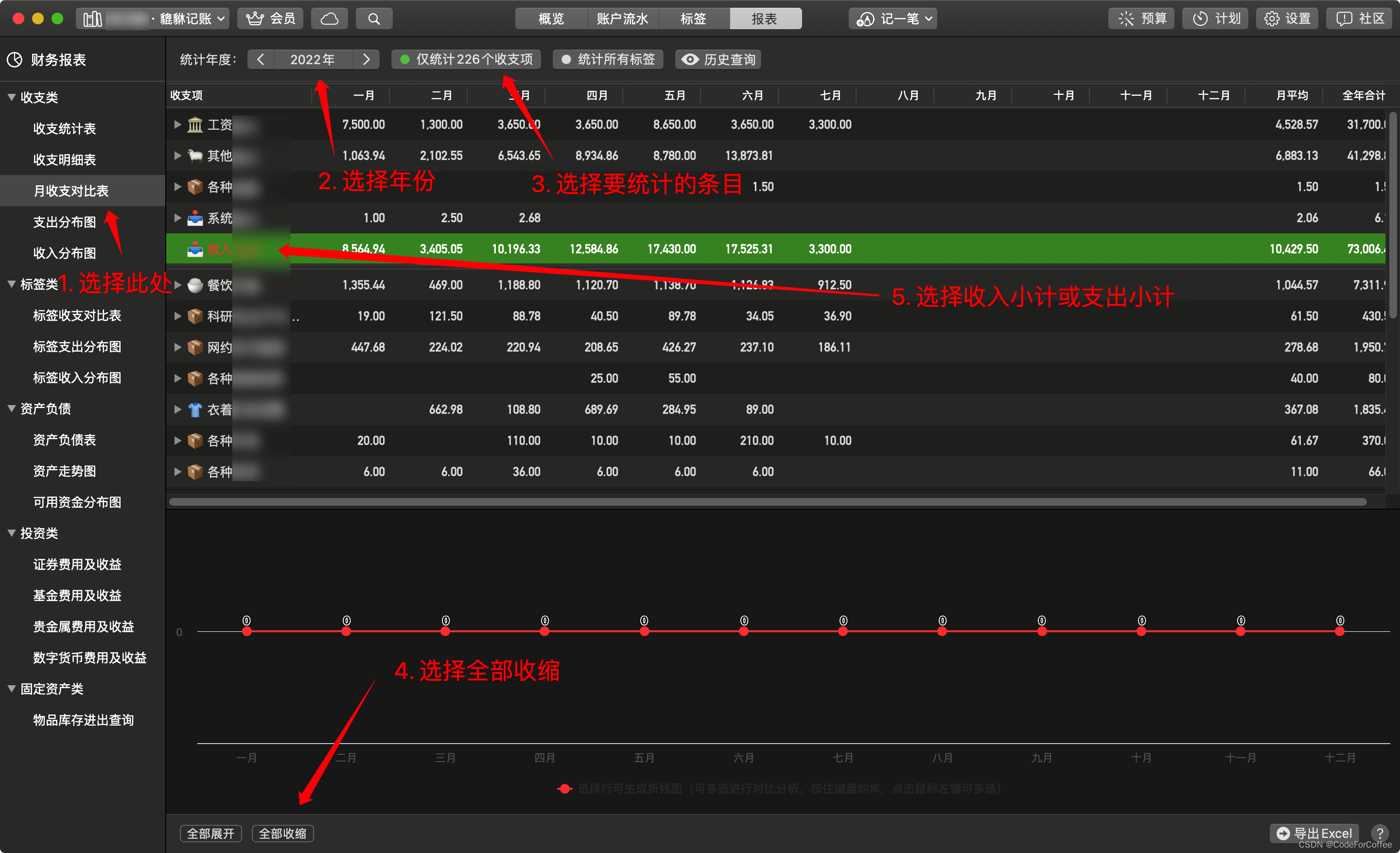Image resolution: width=1400 pixels, height=853 pixels.
Task: Switch to the 账户流水 tab
Action: 622,19
